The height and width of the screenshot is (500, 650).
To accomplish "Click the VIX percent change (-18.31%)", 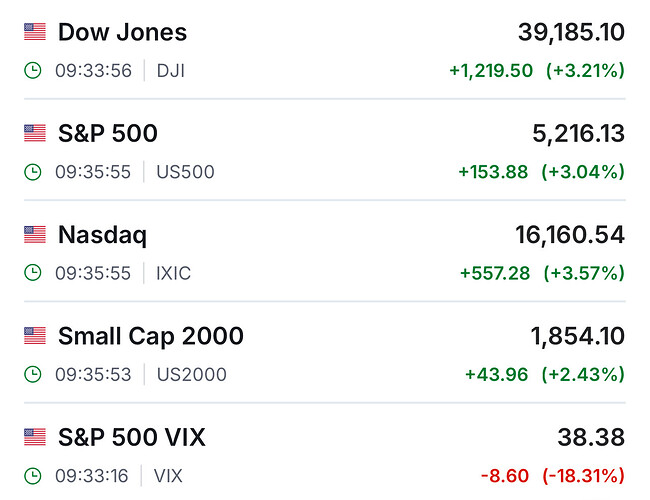I will (x=583, y=476).
